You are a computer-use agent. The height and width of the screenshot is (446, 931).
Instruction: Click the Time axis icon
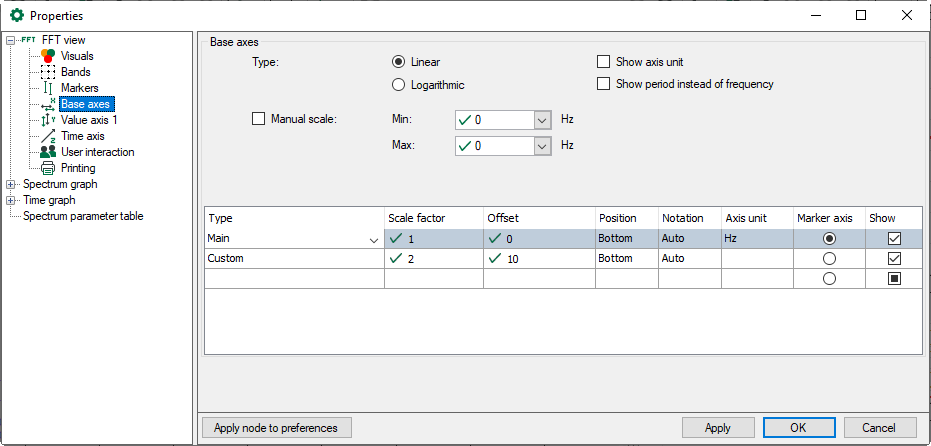[x=47, y=136]
